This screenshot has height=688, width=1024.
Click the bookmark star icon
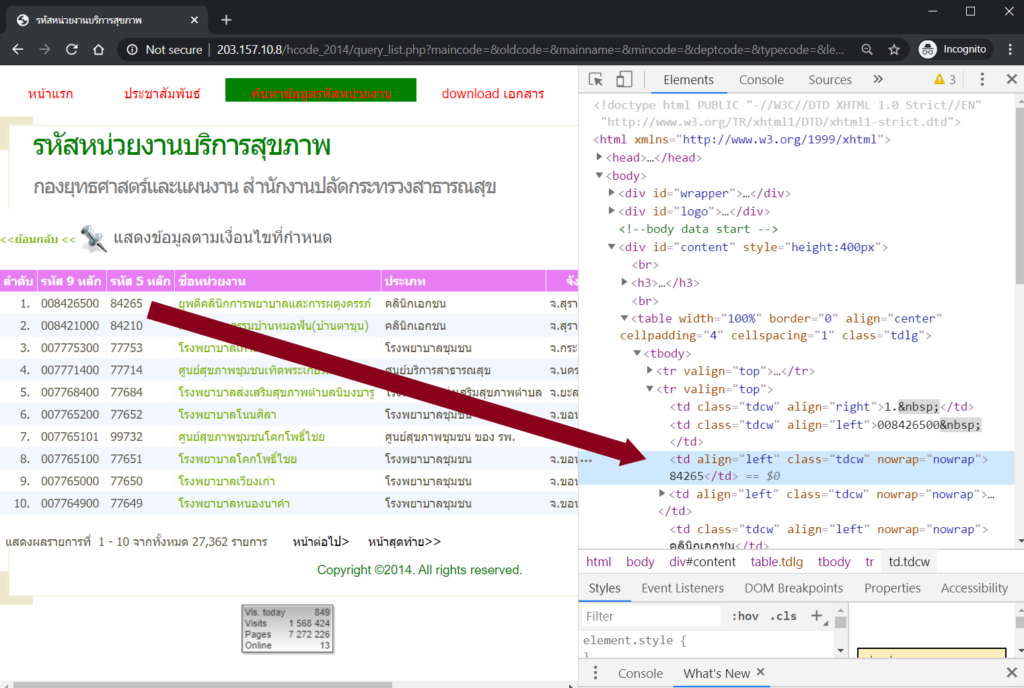click(x=894, y=49)
